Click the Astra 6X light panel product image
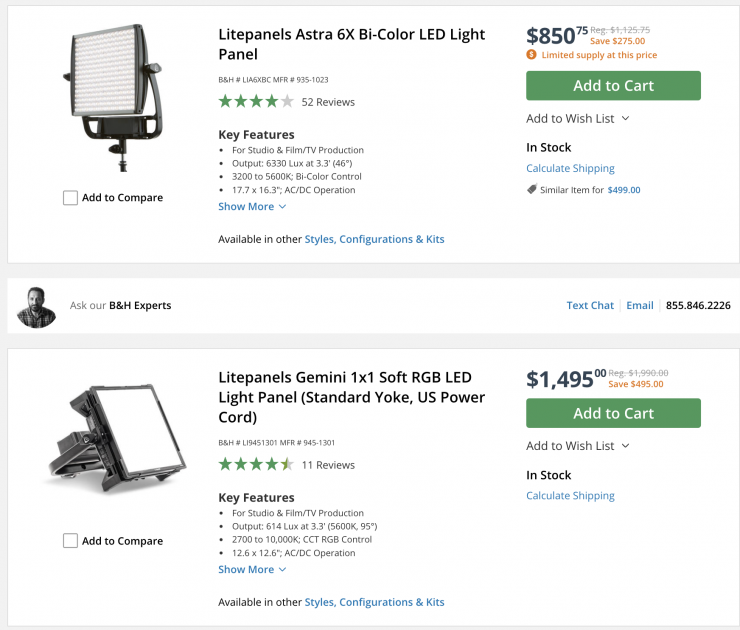The height and width of the screenshot is (630, 740). tap(112, 92)
